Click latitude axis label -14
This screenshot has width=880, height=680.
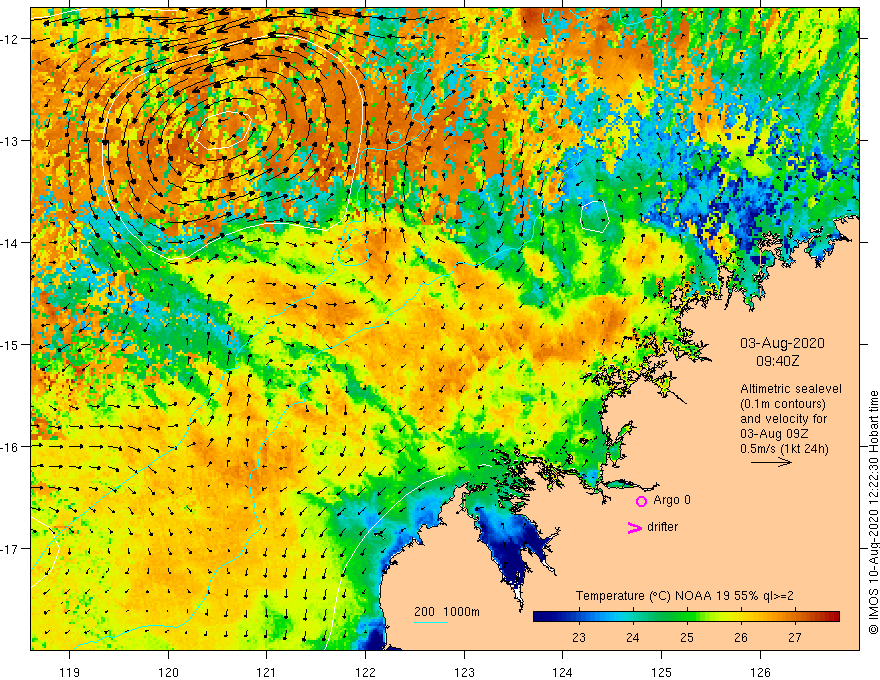point(12,243)
